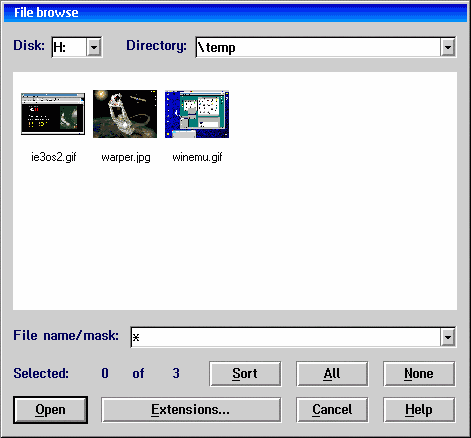Click the Sort button
471x438 pixels.
[245, 374]
